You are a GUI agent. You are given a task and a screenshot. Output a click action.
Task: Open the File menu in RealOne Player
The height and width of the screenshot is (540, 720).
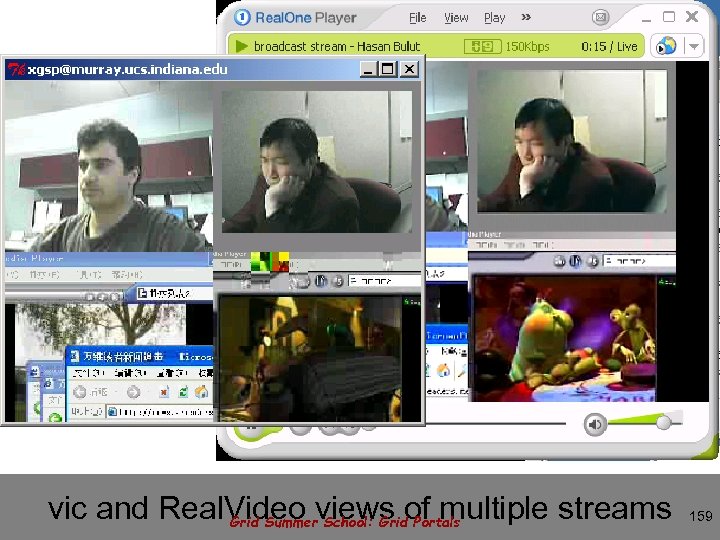(x=417, y=18)
